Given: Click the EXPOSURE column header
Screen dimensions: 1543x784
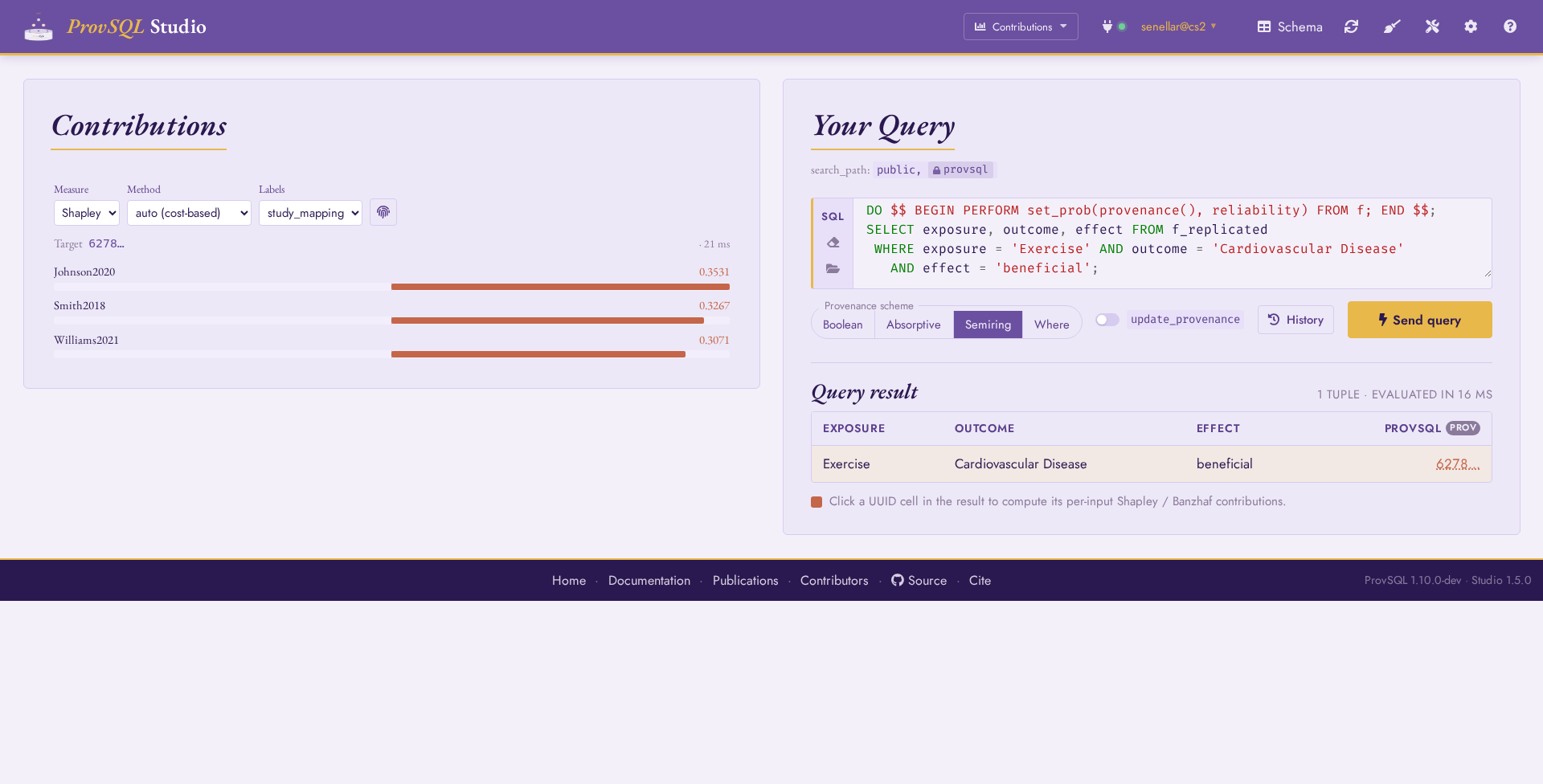Looking at the screenshot, I should [853, 428].
